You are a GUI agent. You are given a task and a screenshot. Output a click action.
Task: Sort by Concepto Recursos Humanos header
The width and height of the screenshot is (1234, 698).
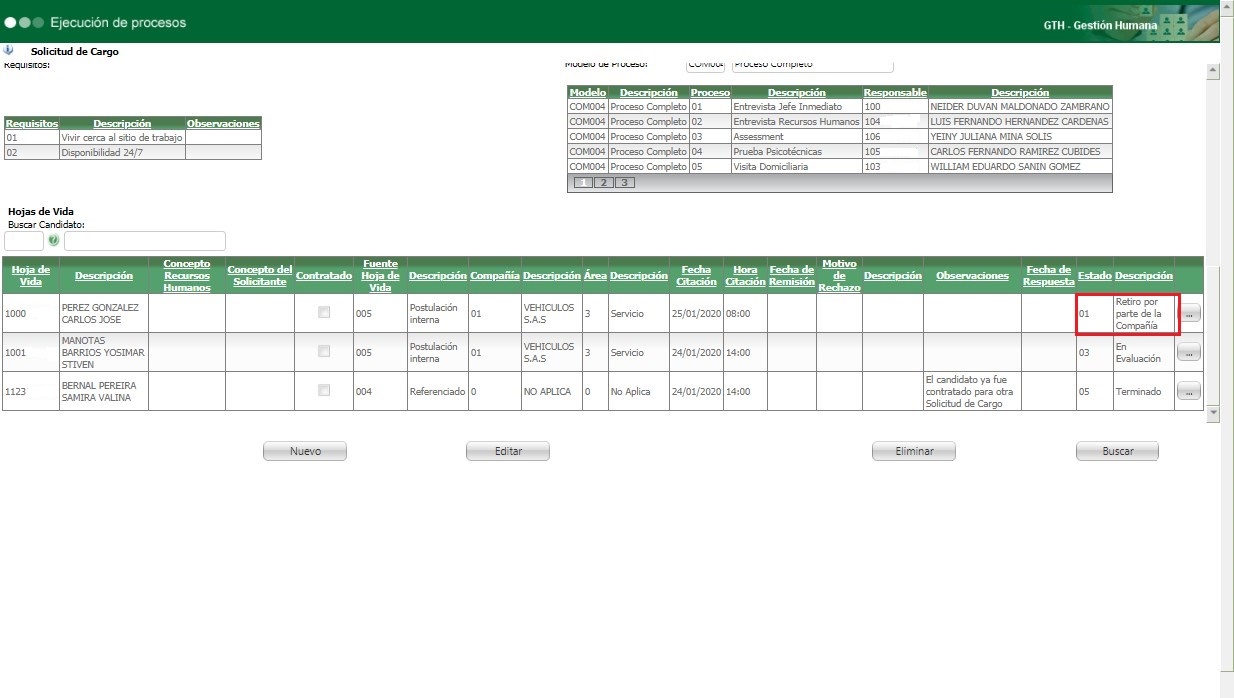(187, 275)
